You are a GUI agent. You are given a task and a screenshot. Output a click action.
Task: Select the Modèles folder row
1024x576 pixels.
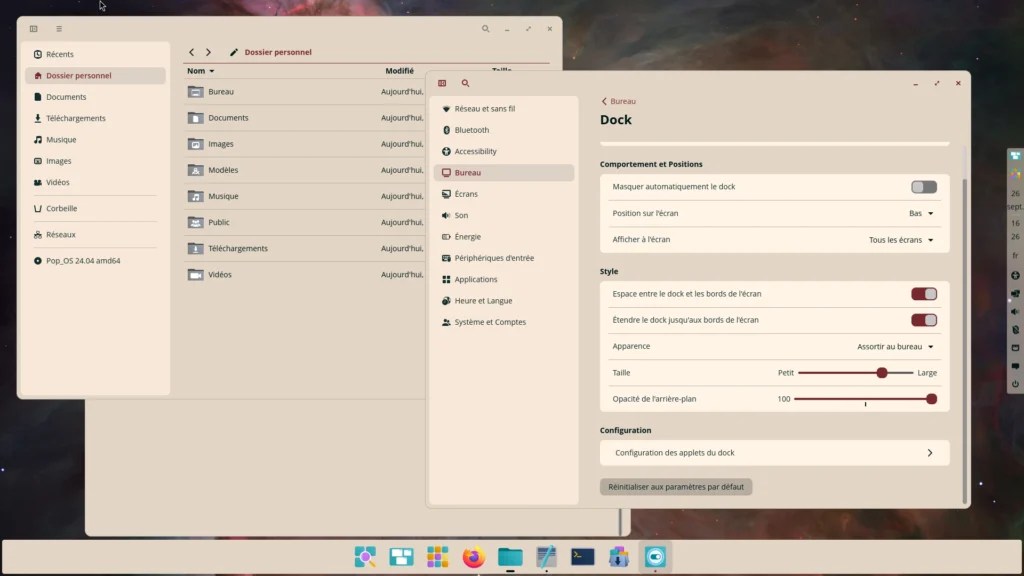pos(306,170)
